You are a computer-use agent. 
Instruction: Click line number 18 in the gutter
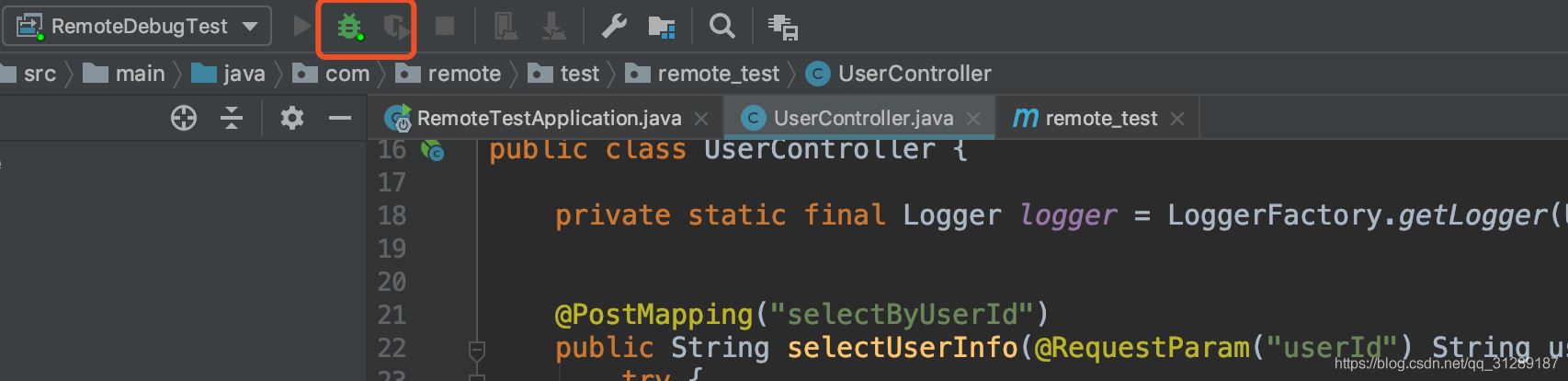point(392,215)
